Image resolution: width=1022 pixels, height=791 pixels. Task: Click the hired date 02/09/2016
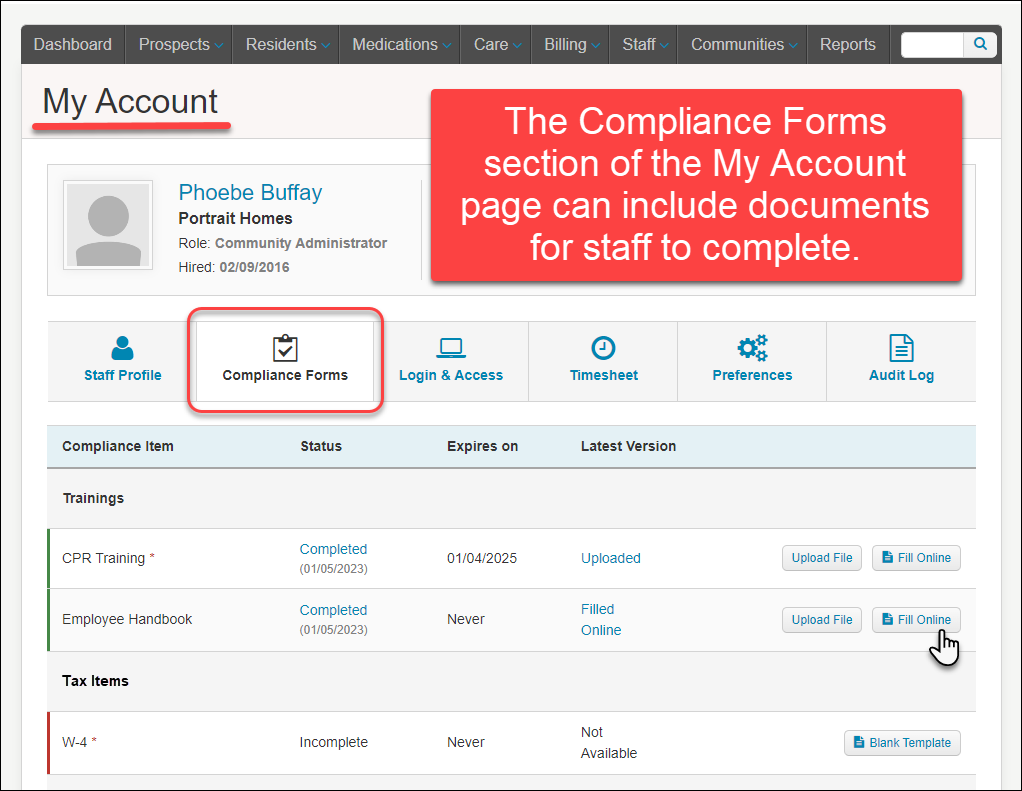tap(254, 267)
